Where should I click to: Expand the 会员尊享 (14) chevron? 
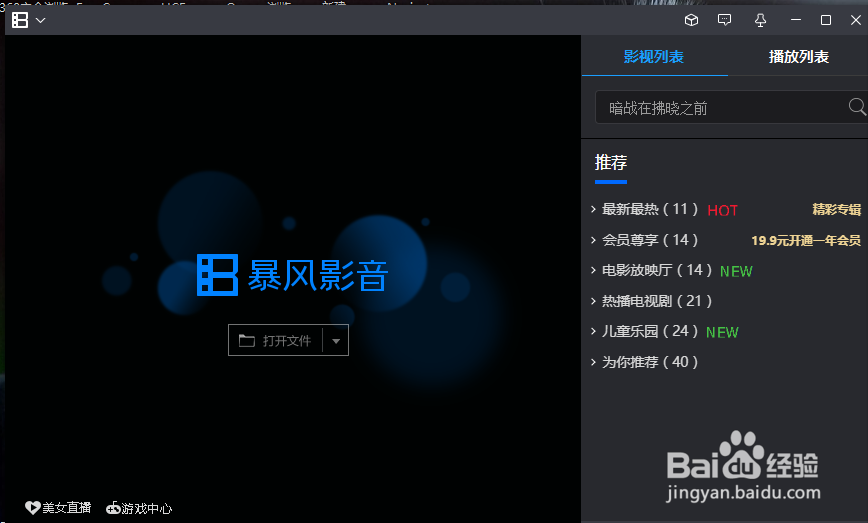(x=593, y=240)
